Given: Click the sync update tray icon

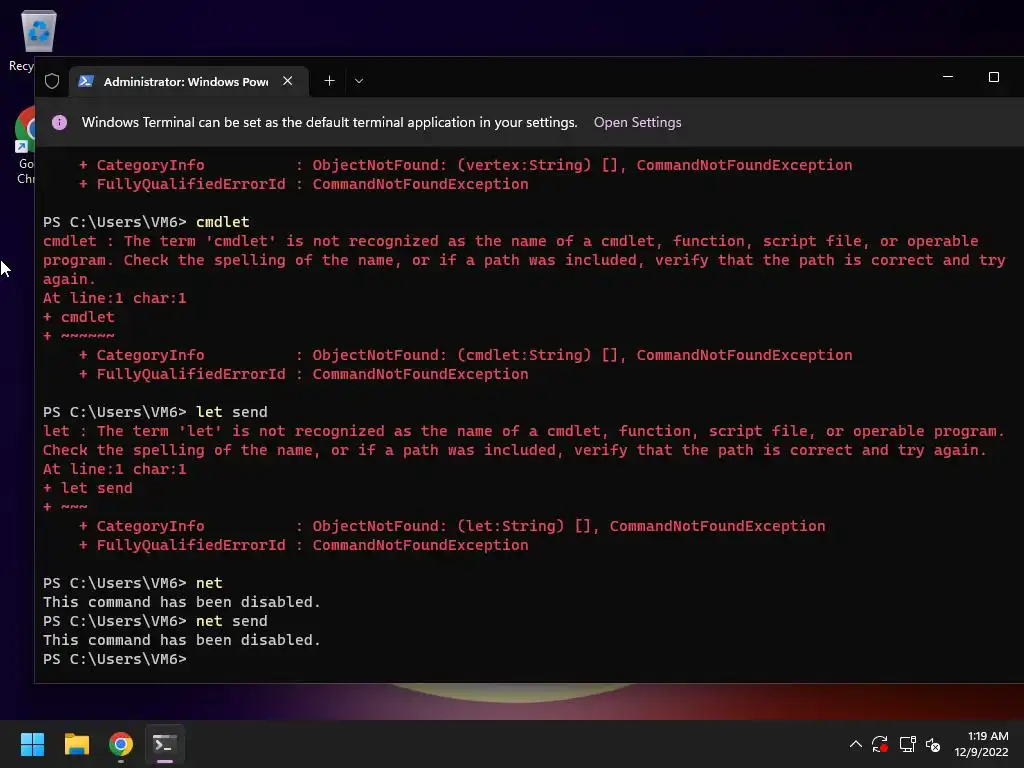Looking at the screenshot, I should pyautogui.click(x=880, y=744).
